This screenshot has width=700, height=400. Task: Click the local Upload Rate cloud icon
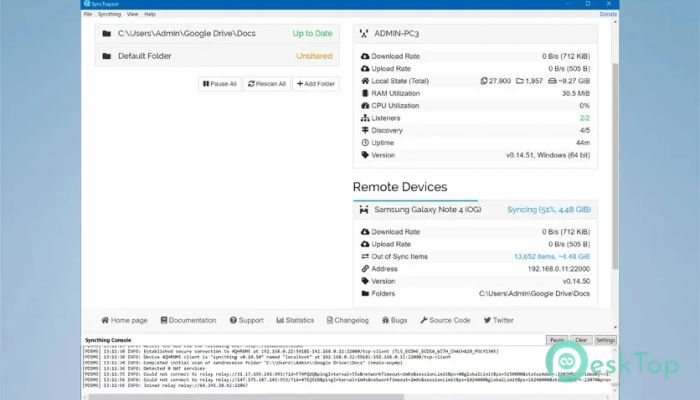click(365, 69)
